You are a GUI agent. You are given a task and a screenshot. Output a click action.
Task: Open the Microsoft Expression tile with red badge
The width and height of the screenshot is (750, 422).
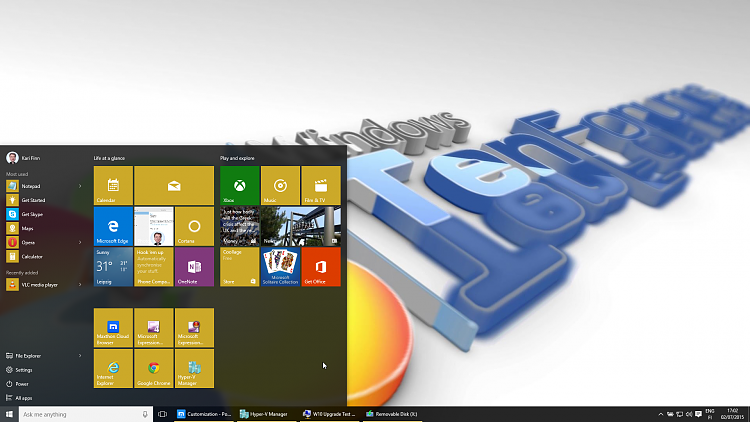pyautogui.click(x=194, y=328)
